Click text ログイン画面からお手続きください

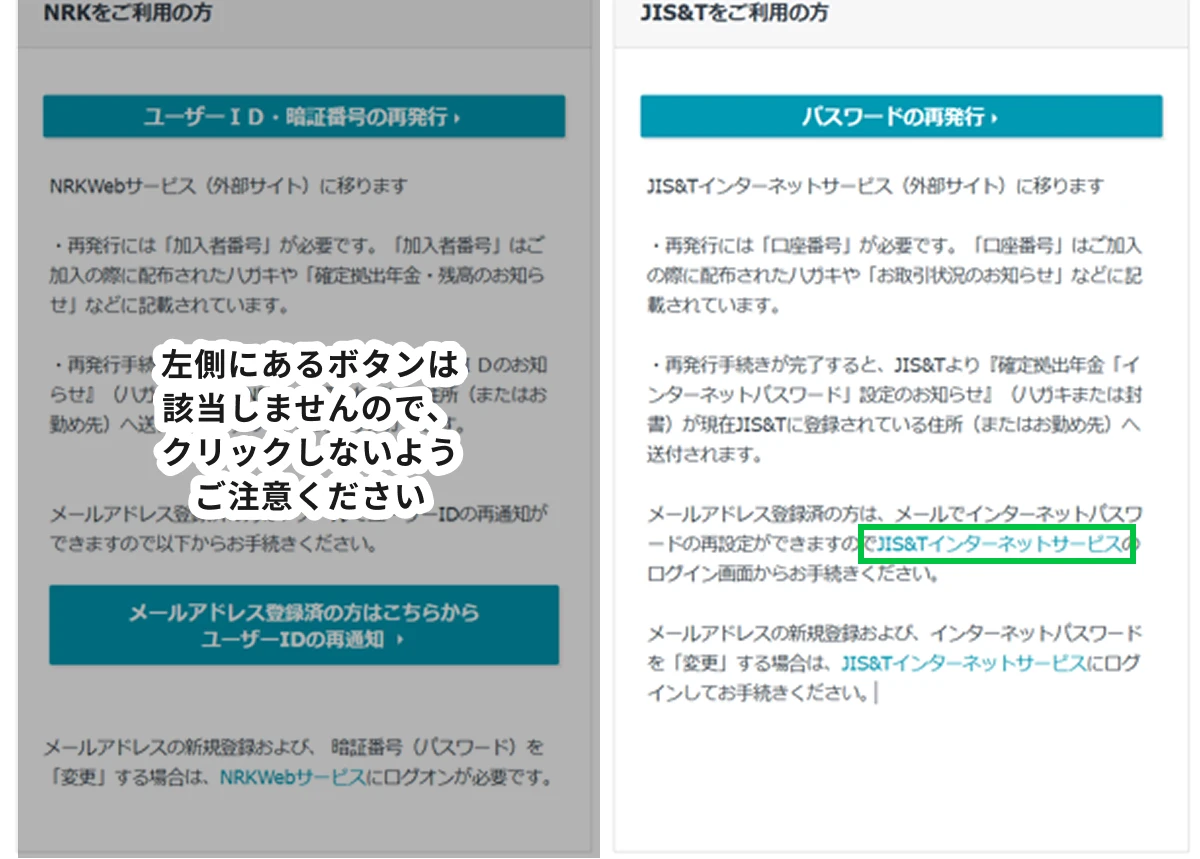tap(794, 574)
